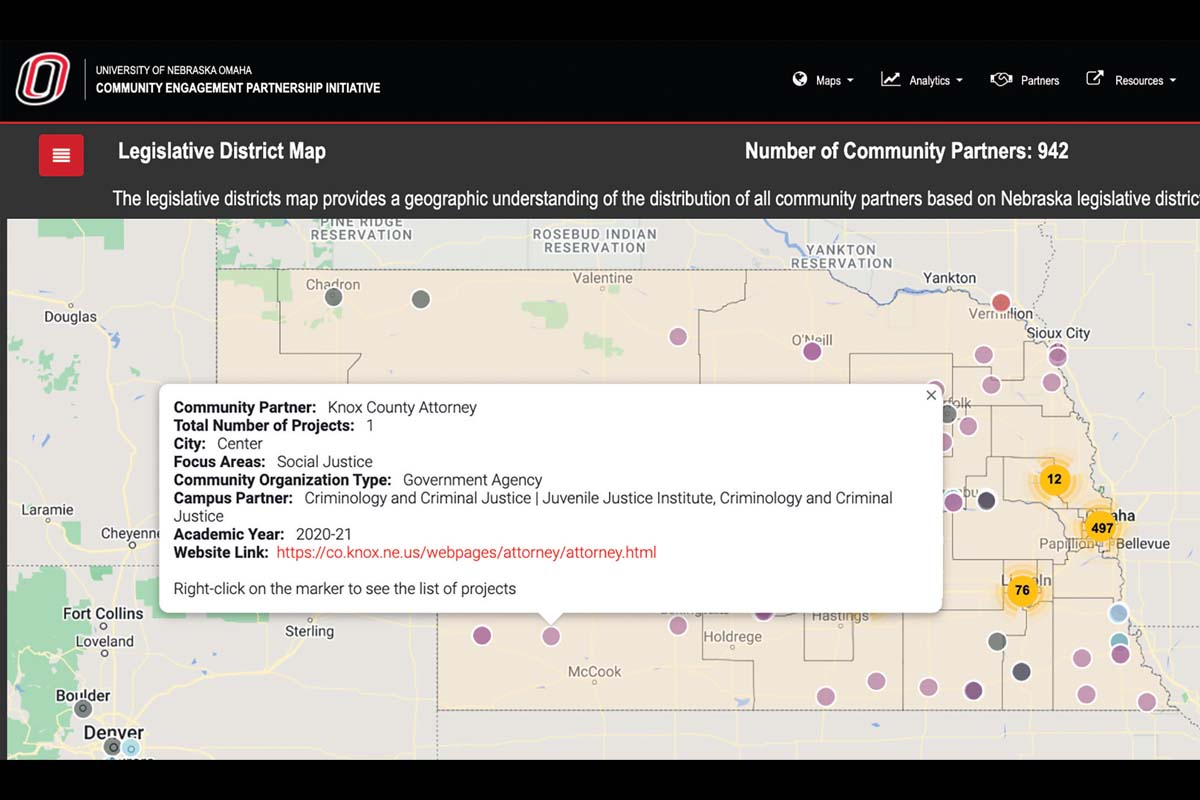1200x800 pixels.
Task: Click the cluster marker labeled 497
Action: [1101, 528]
